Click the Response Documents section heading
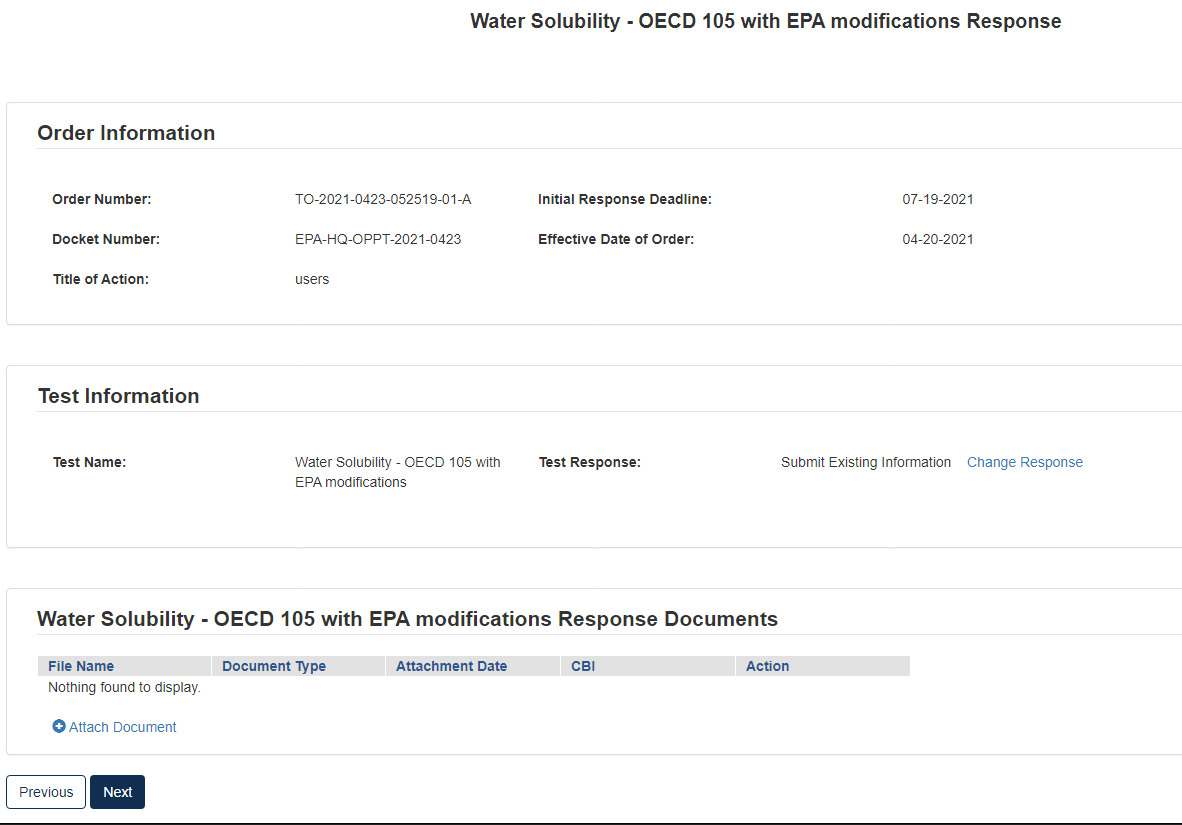 [407, 619]
